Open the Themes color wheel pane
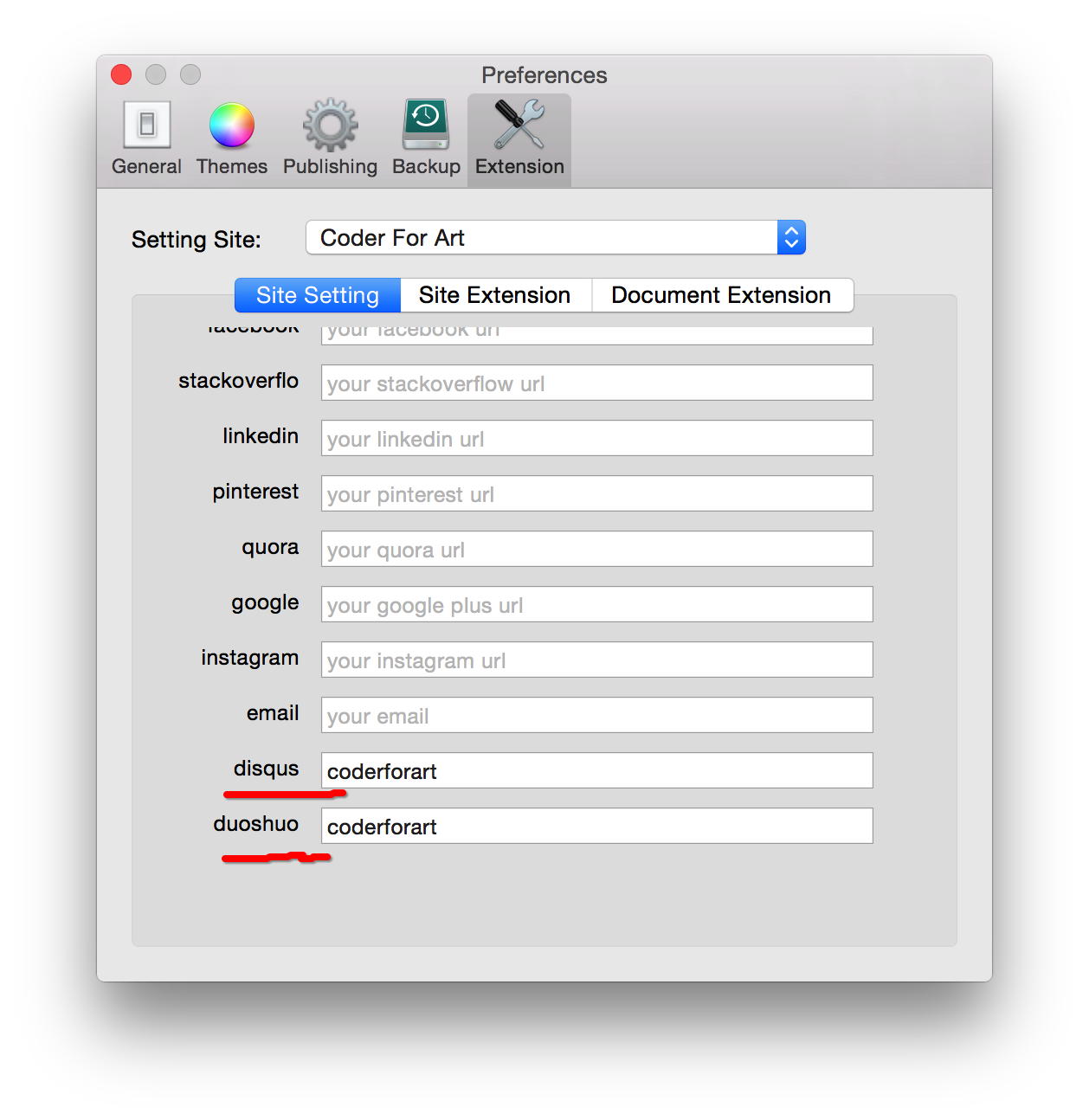 pos(231,139)
